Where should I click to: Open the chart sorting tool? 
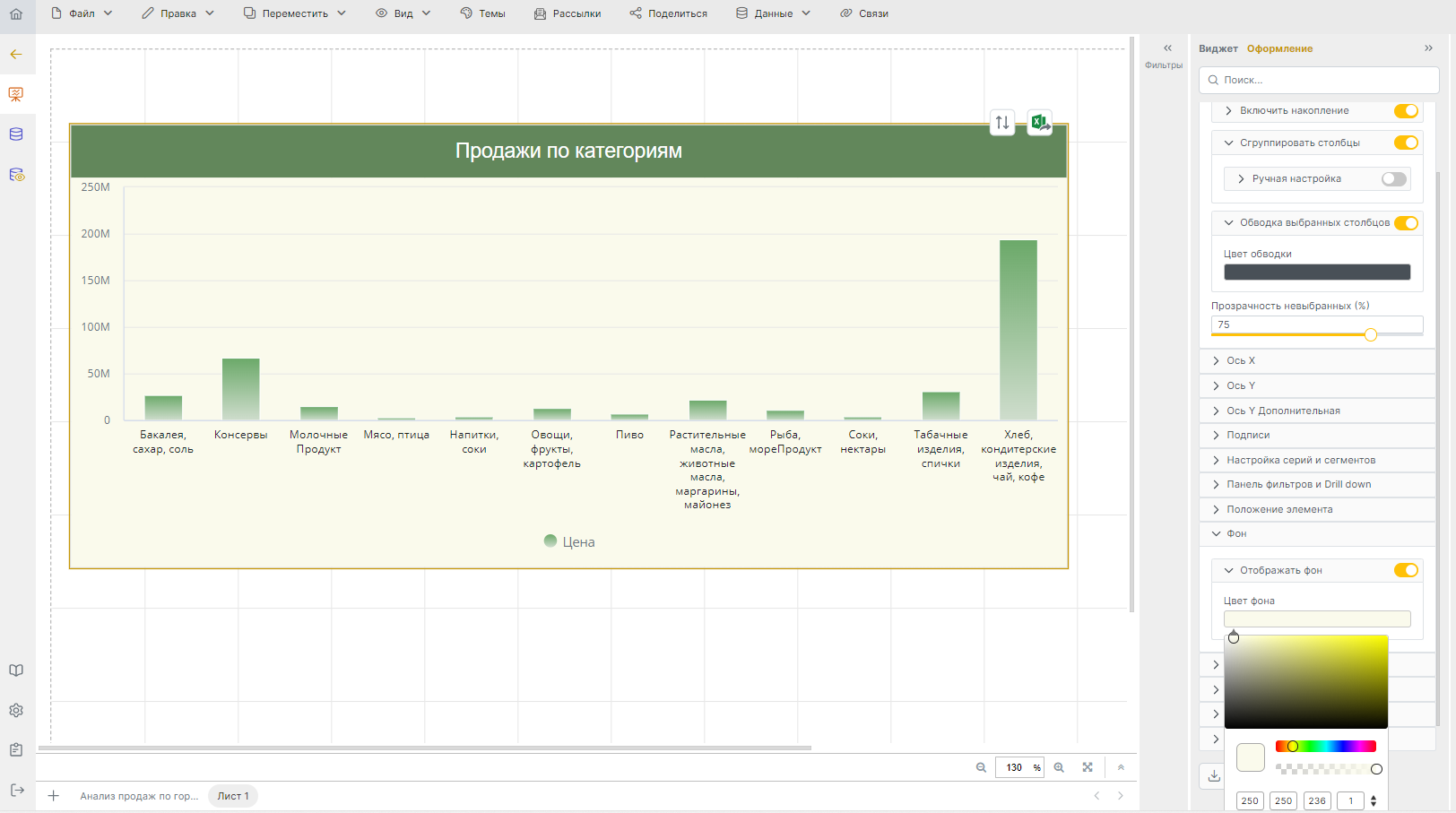click(1001, 122)
